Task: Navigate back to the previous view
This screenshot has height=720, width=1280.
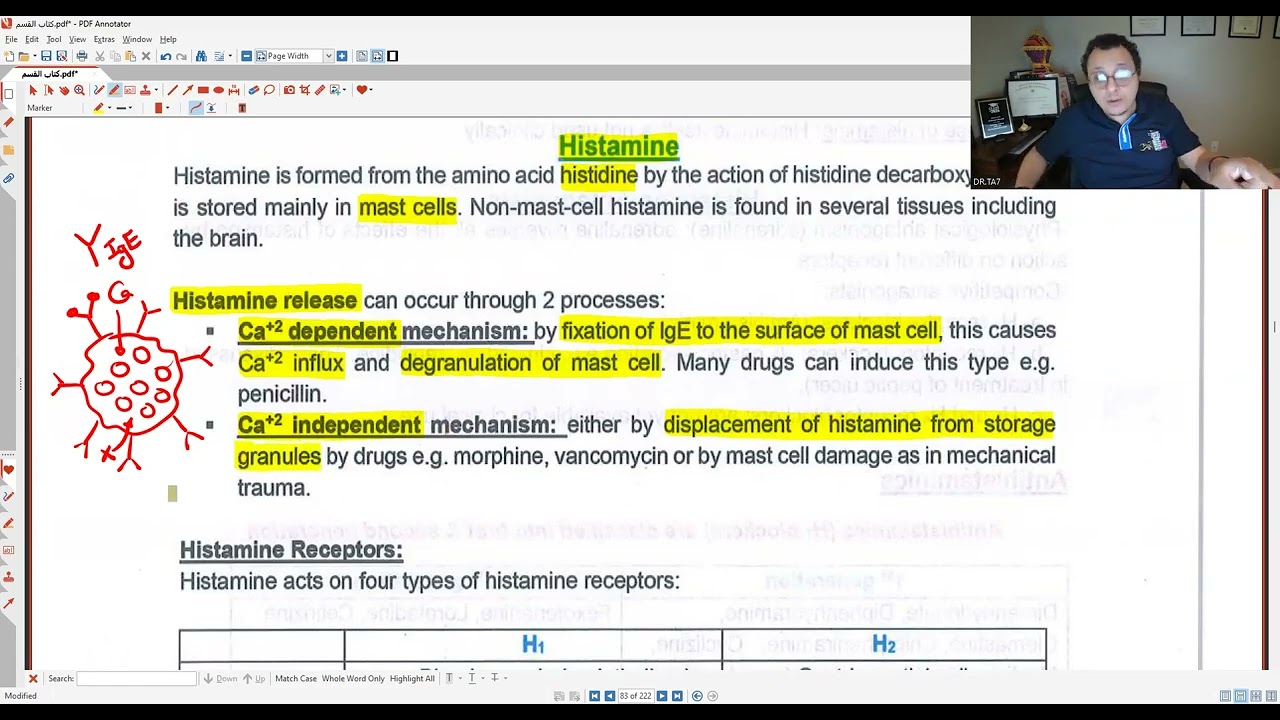Action: (x=697, y=696)
